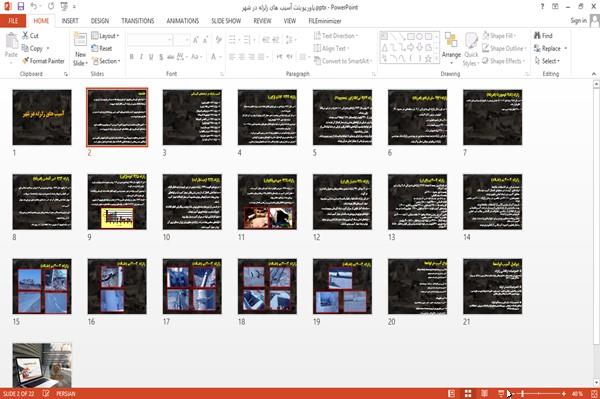Collapse the ribbon with arrow
This screenshot has width=600, height=399.
pos(593,74)
